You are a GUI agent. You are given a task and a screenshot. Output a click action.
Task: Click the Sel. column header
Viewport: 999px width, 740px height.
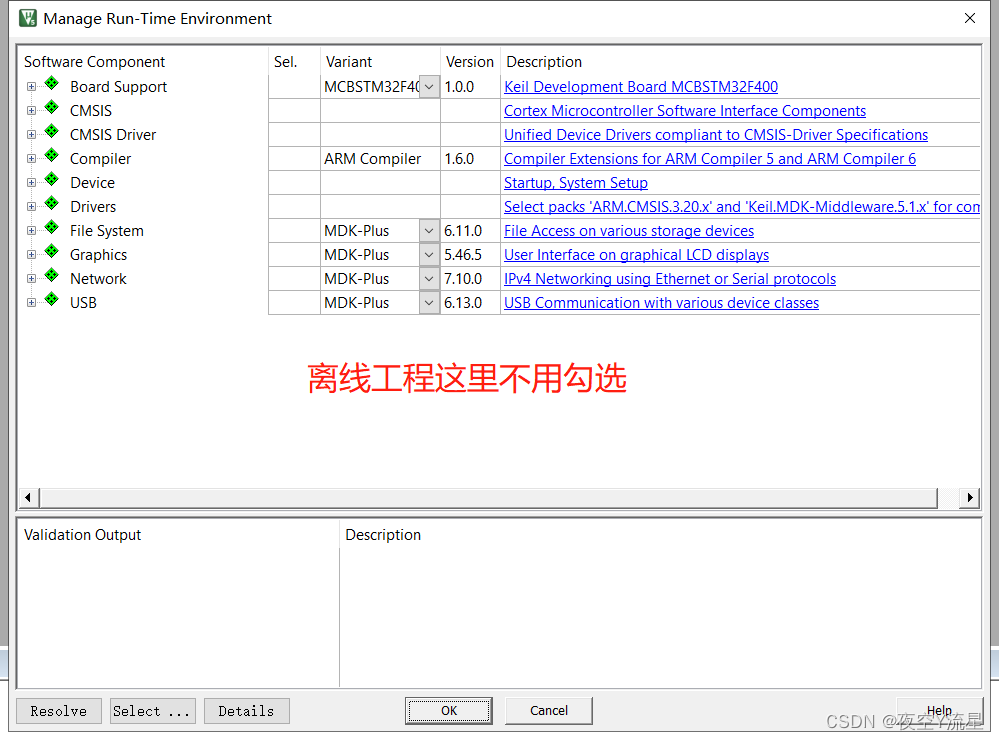pos(285,62)
